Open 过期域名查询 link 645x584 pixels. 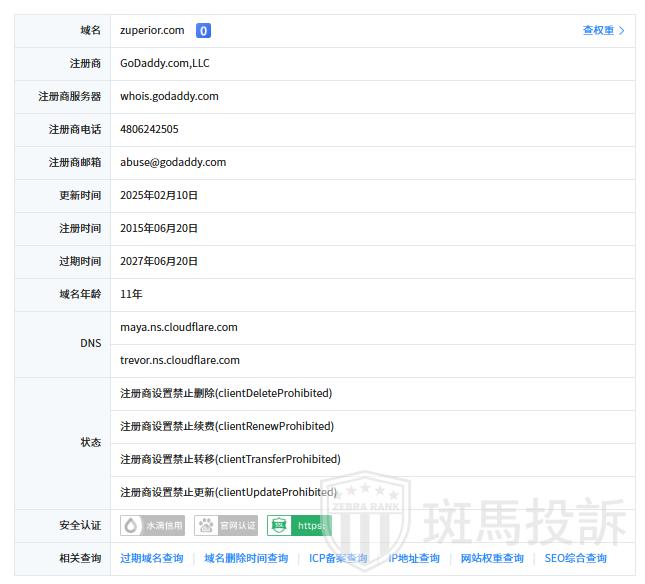tap(152, 558)
